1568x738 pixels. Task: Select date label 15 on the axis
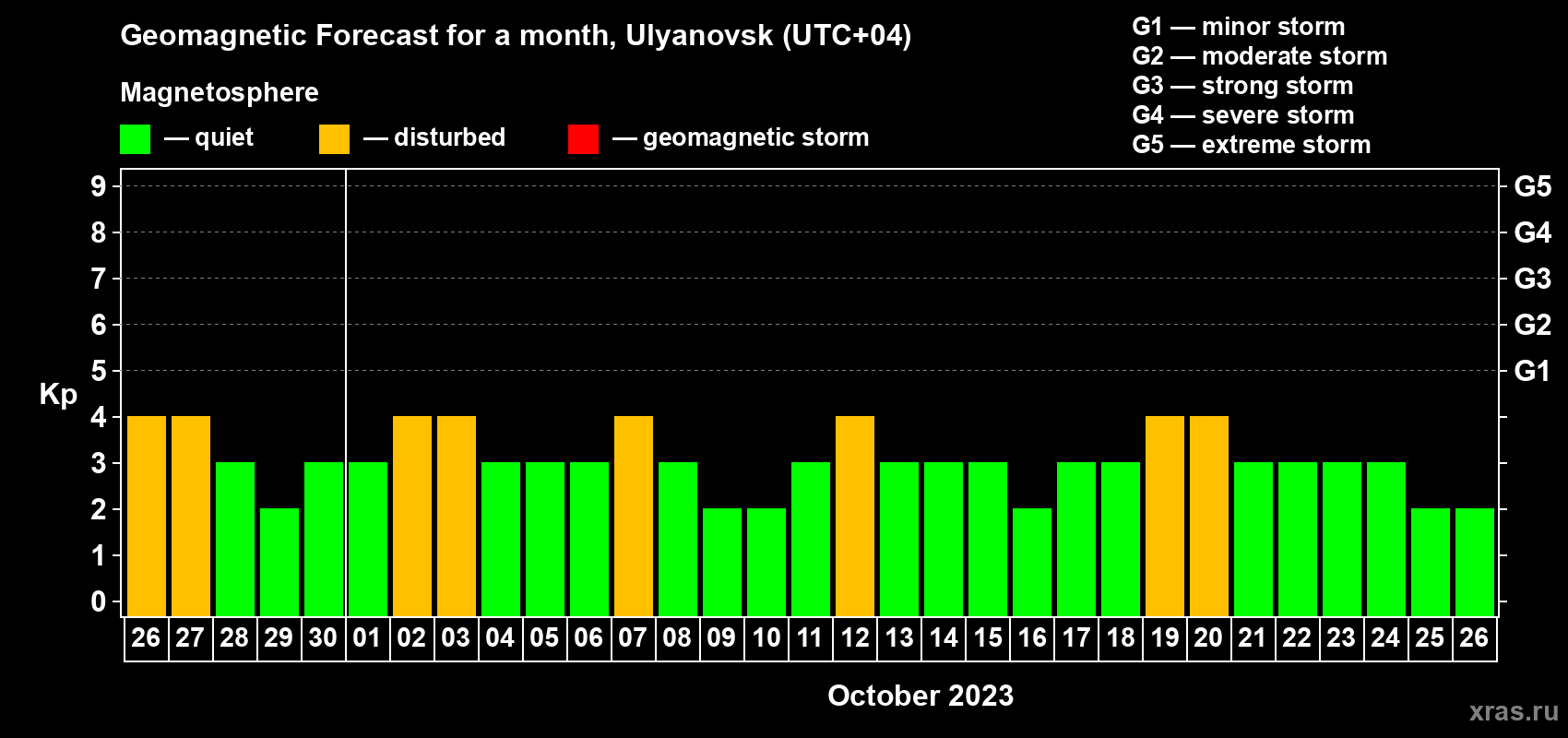point(988,638)
